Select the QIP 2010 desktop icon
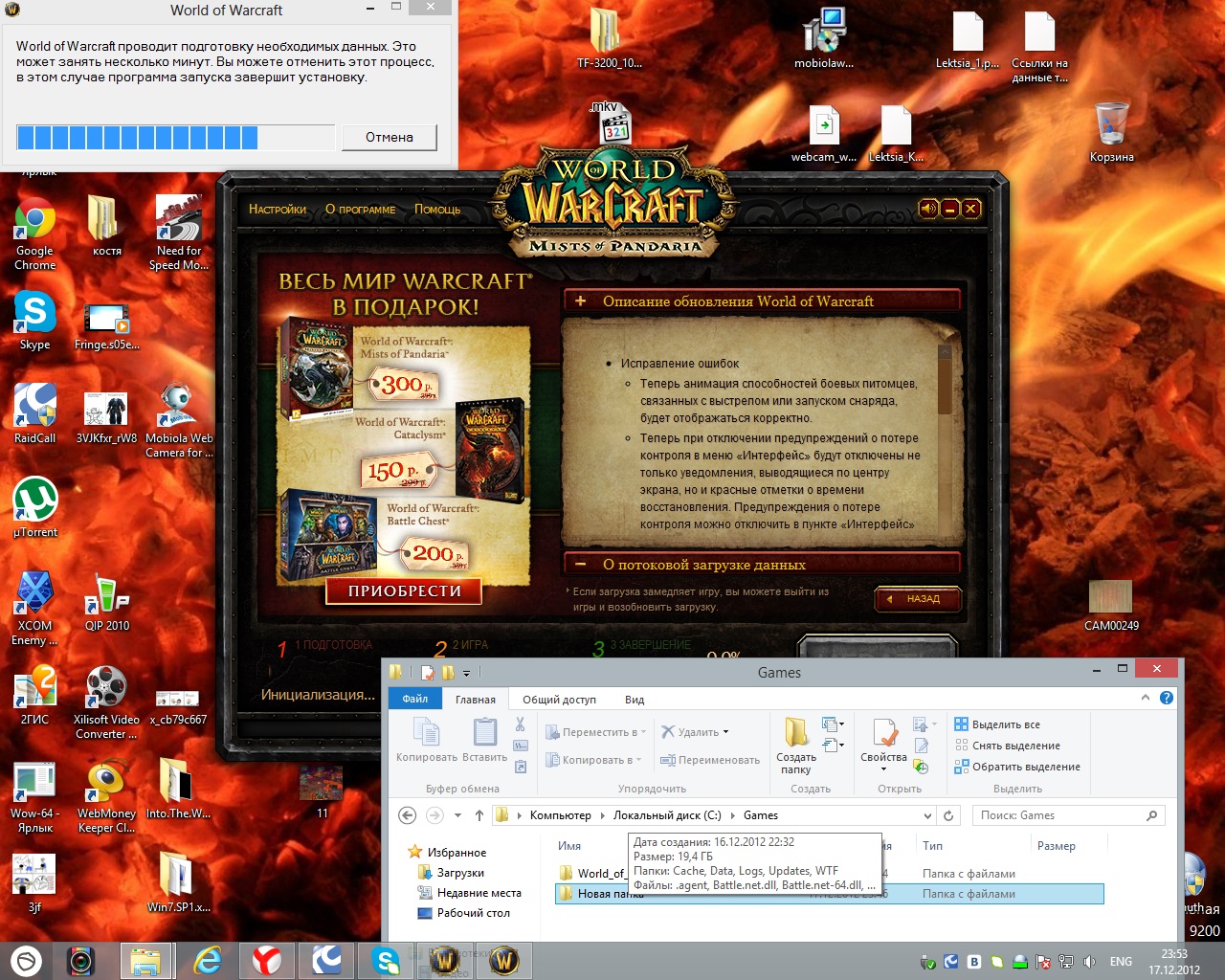 click(x=106, y=601)
